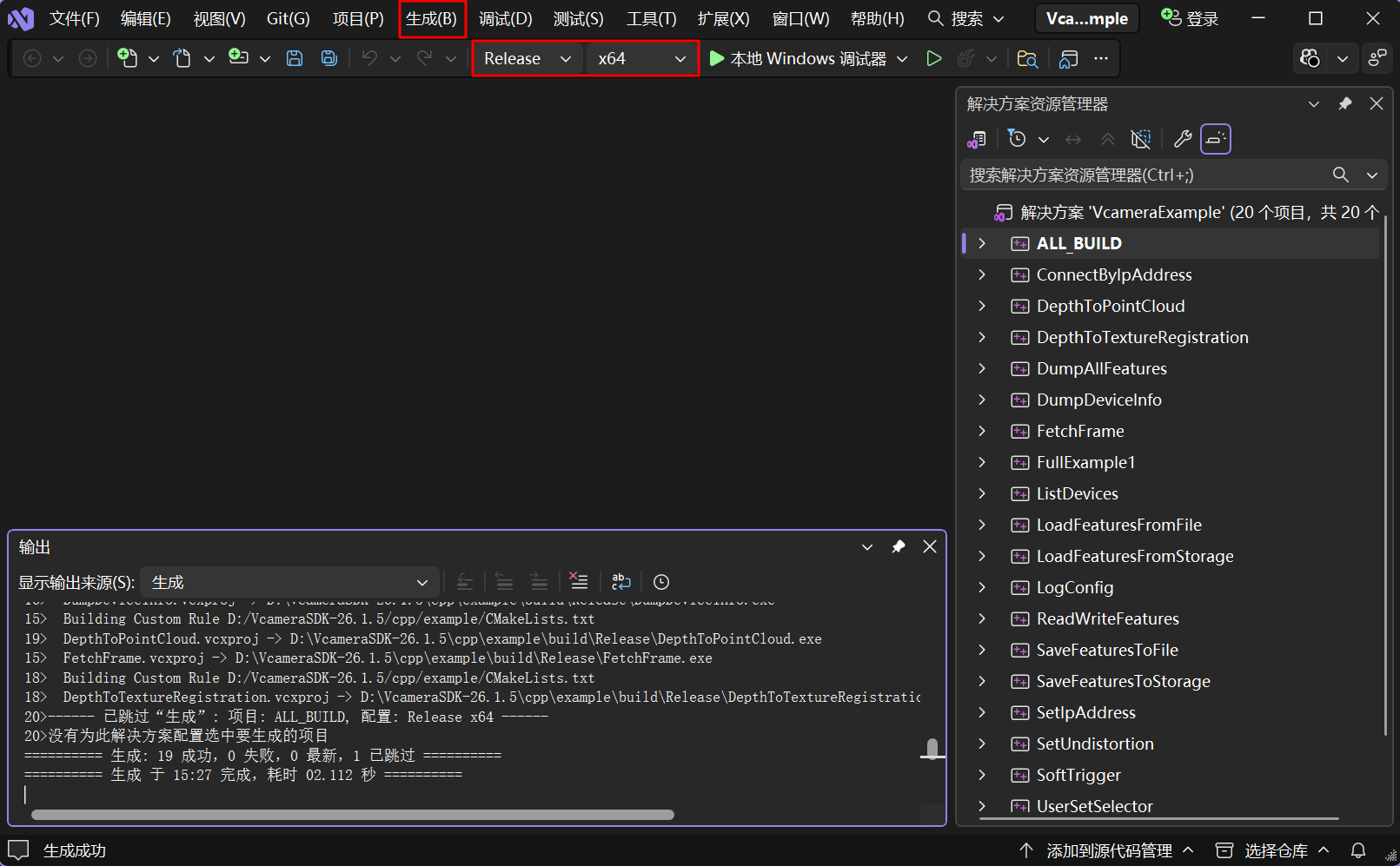Click the Solution Explorer vertical scrollbar

(1385, 473)
